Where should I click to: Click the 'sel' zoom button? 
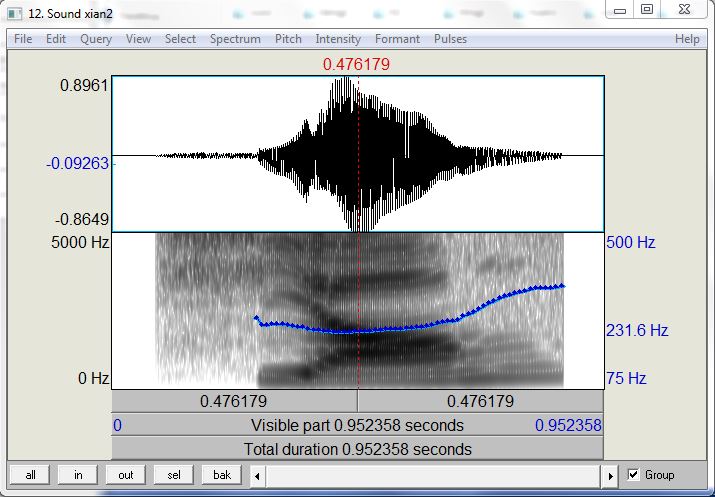[x=174, y=475]
